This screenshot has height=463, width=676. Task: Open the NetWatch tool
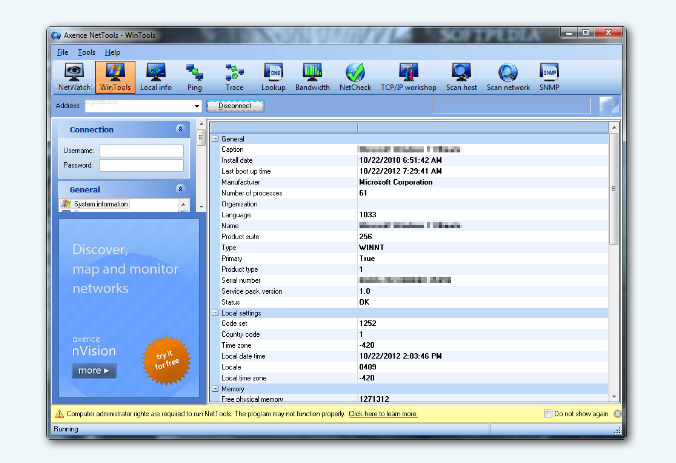point(74,77)
